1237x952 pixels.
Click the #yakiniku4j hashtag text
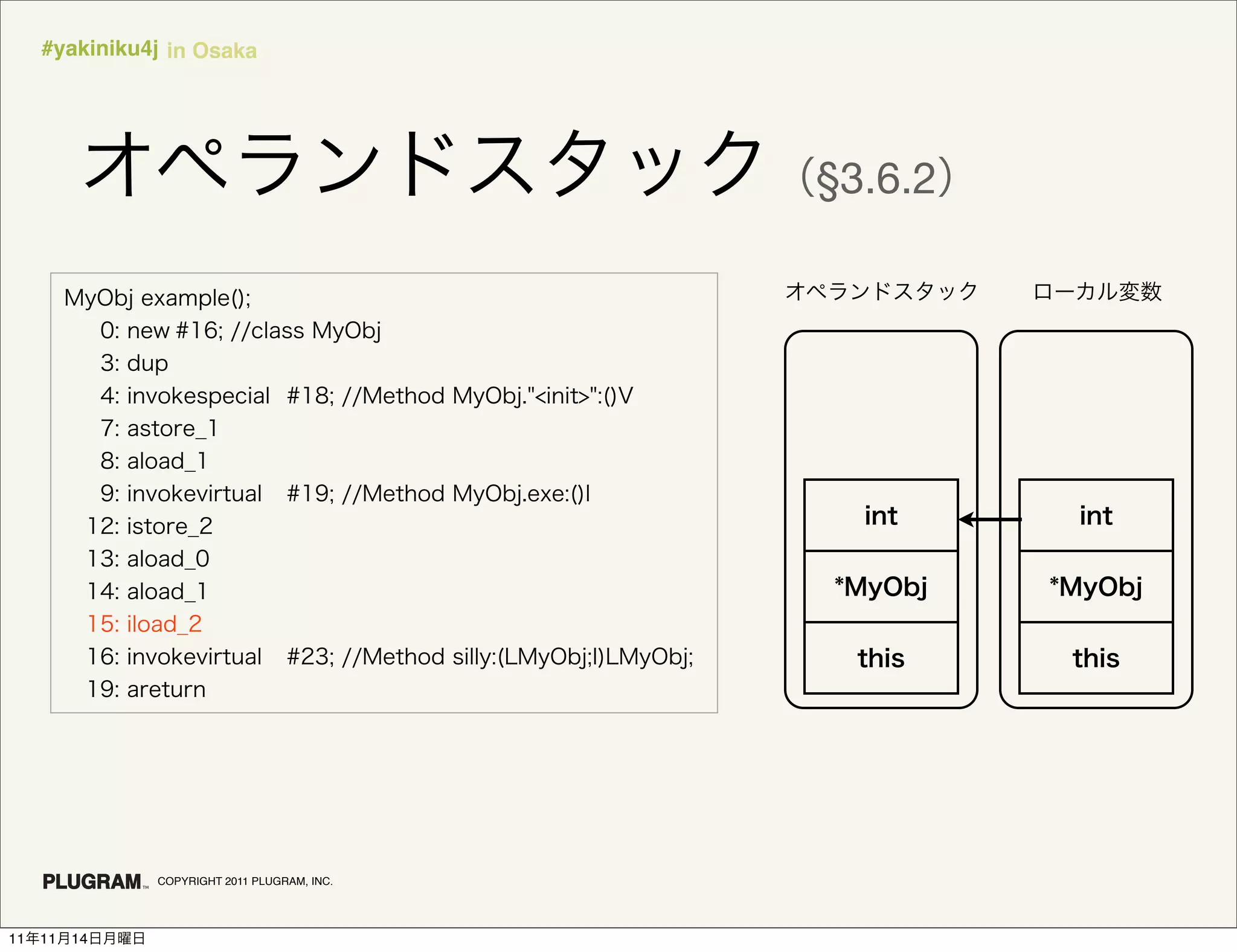tap(100, 48)
